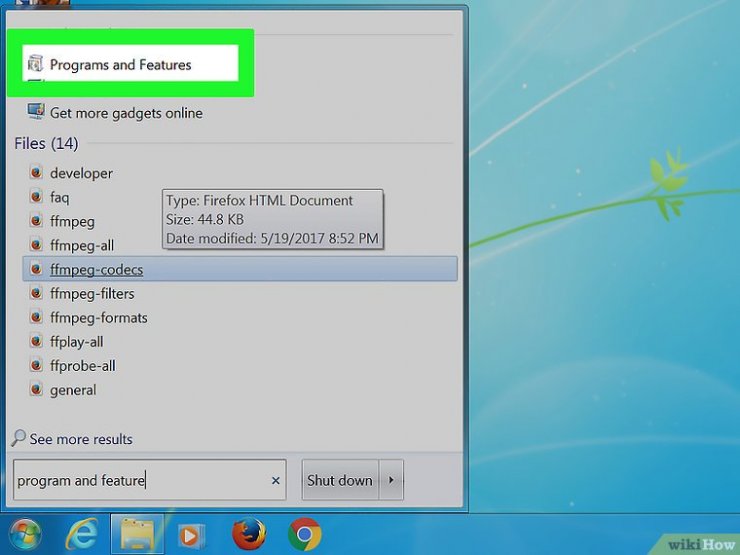Click the ffmpeg-all file icon
The height and width of the screenshot is (555, 740).
pos(36,244)
